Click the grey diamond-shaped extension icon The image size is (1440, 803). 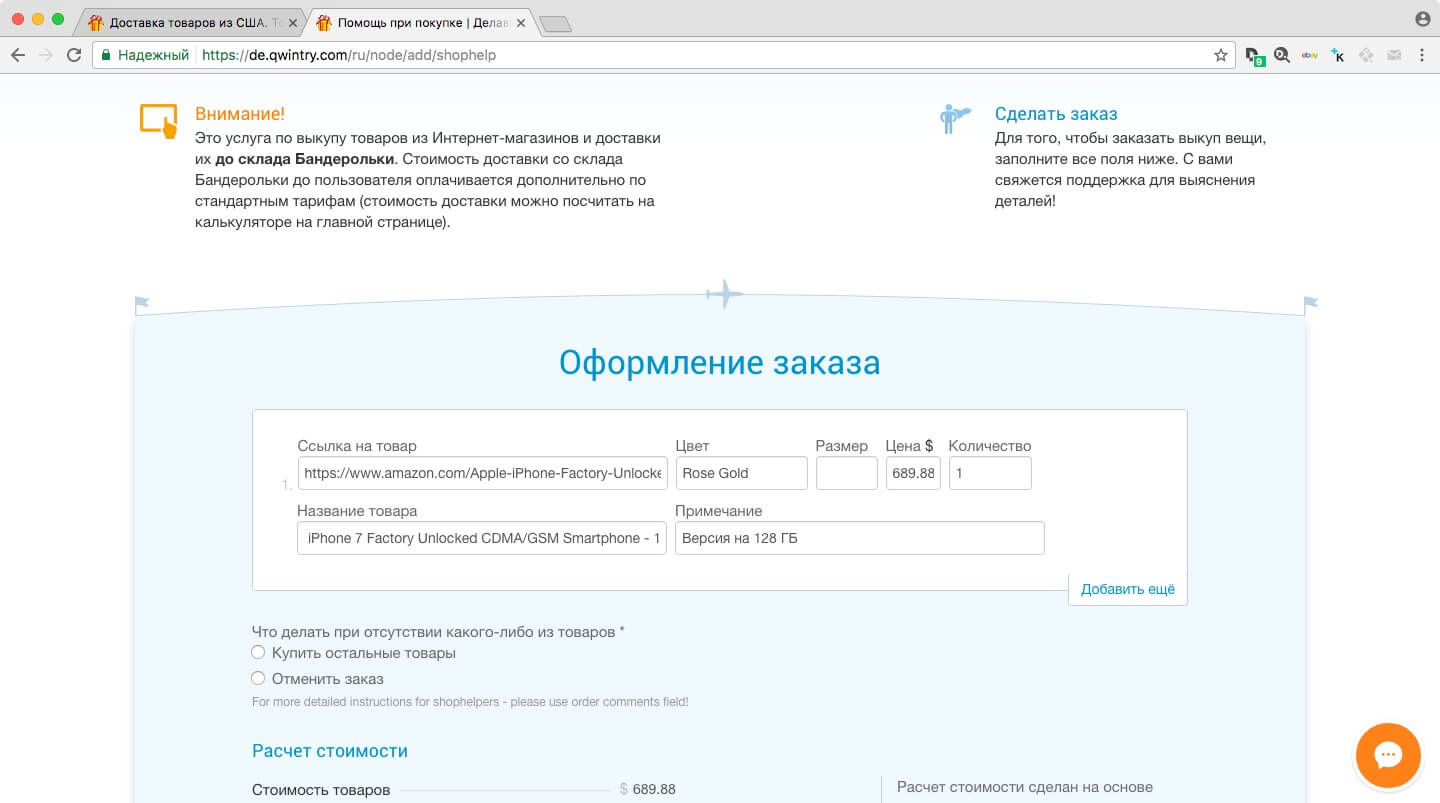[x=1366, y=56]
